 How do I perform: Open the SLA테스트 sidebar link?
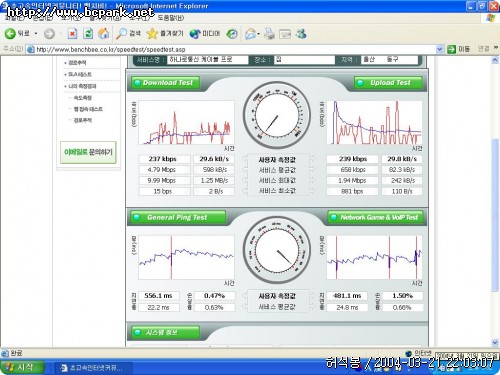(80, 74)
